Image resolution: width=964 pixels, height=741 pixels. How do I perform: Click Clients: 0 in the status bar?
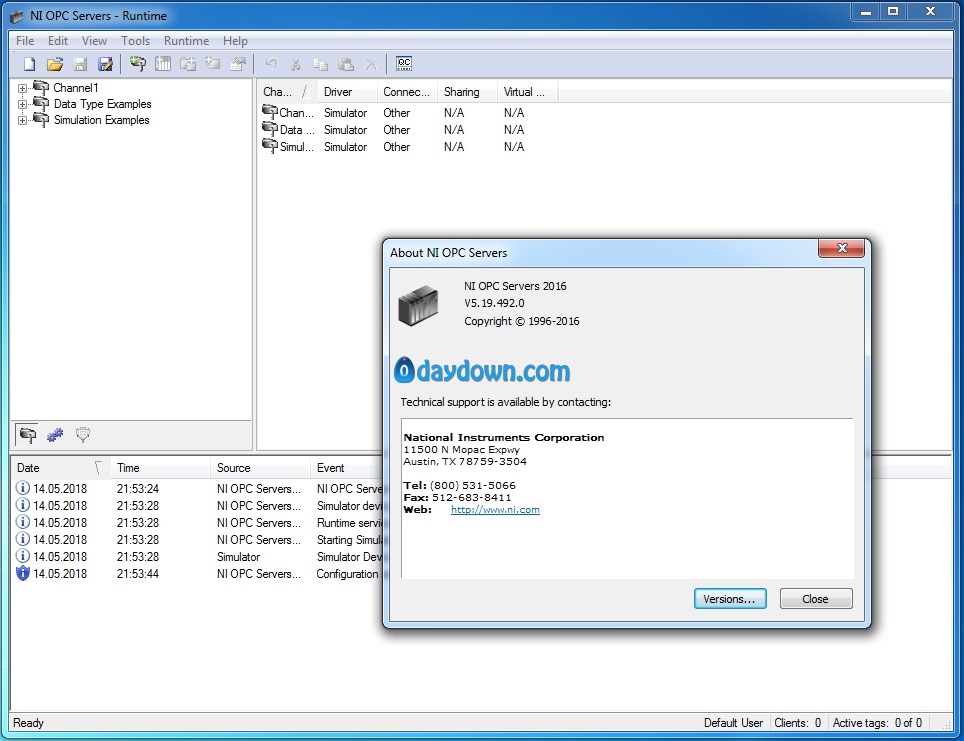click(797, 723)
